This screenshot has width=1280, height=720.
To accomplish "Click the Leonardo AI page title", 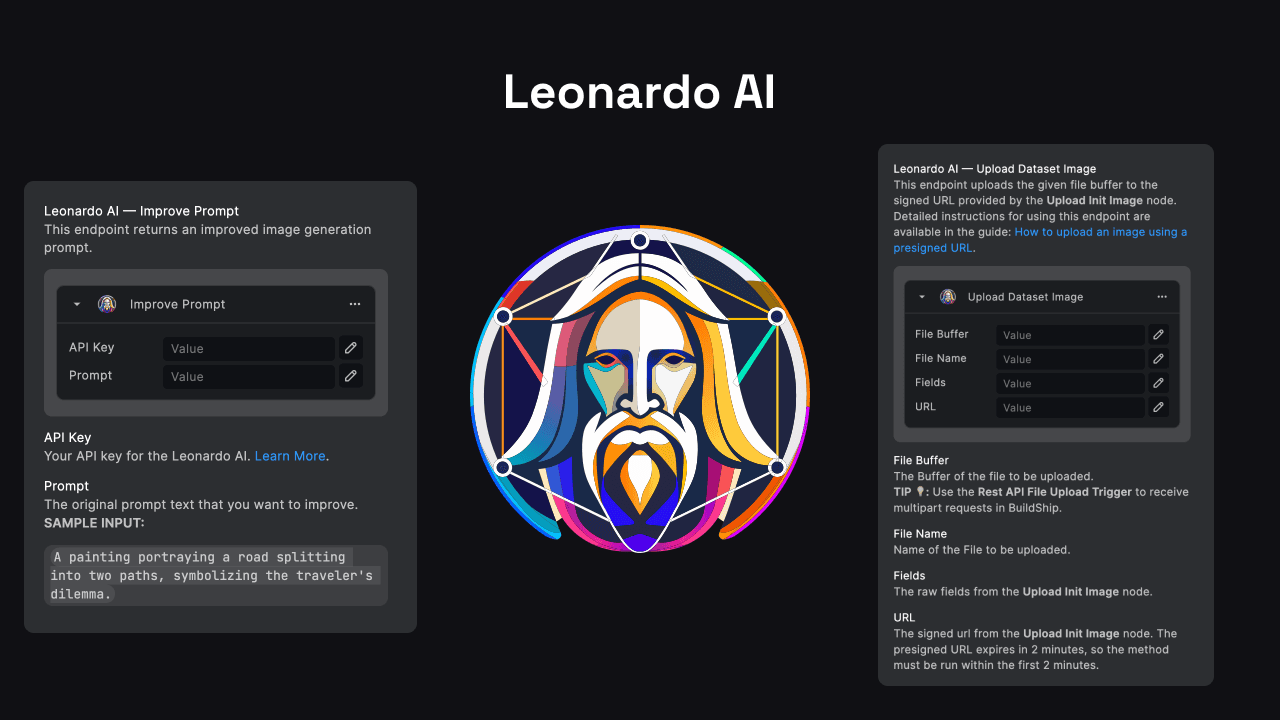I will tap(639, 93).
